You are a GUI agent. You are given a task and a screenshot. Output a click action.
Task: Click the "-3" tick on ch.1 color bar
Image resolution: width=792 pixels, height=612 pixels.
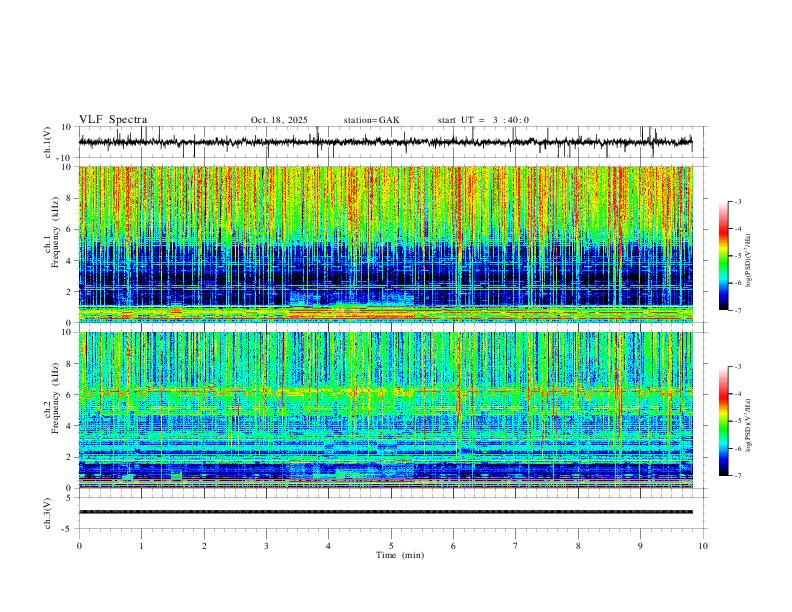tap(737, 201)
